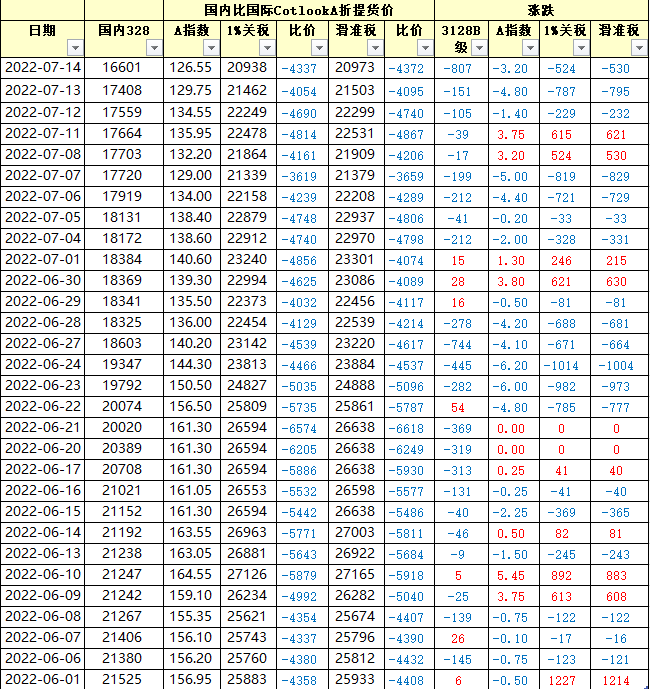
Task: Click the date cell 2022-06-10
Action: coord(43,575)
